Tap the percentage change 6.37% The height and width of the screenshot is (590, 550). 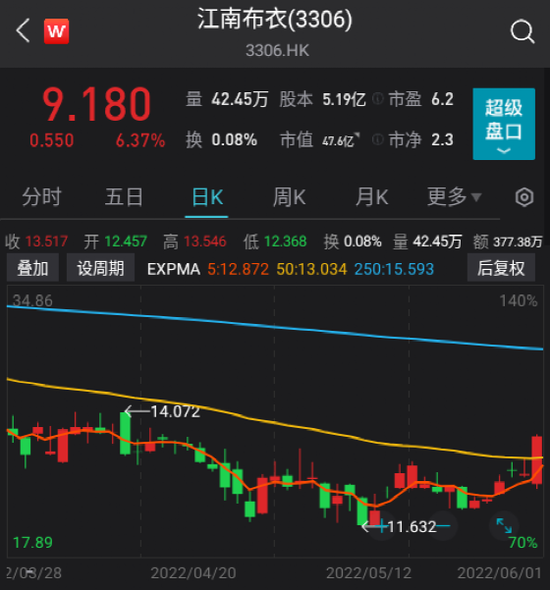(140, 141)
